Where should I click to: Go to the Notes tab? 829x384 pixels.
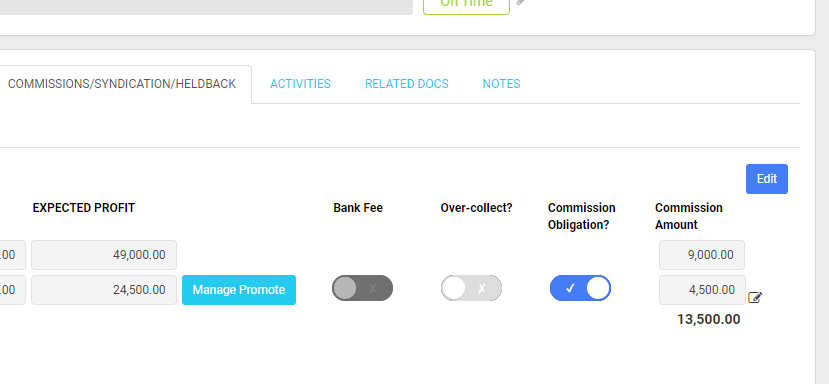(501, 84)
